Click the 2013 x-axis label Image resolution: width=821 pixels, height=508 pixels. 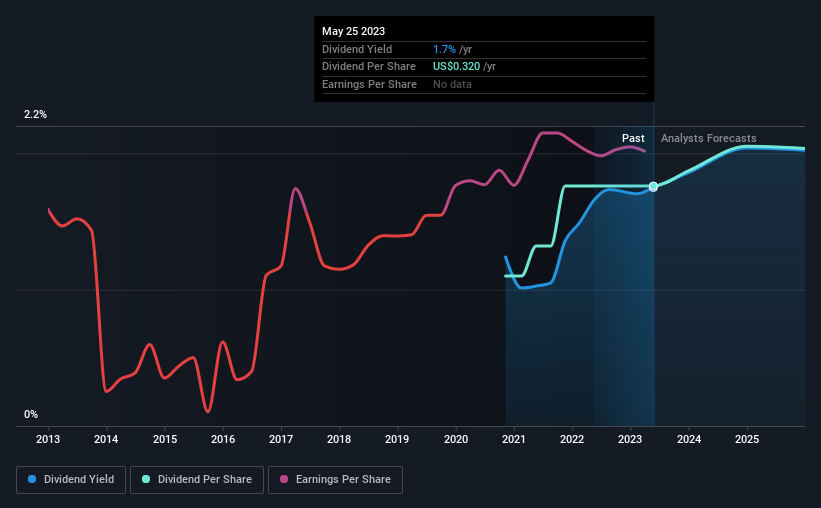[48, 439]
